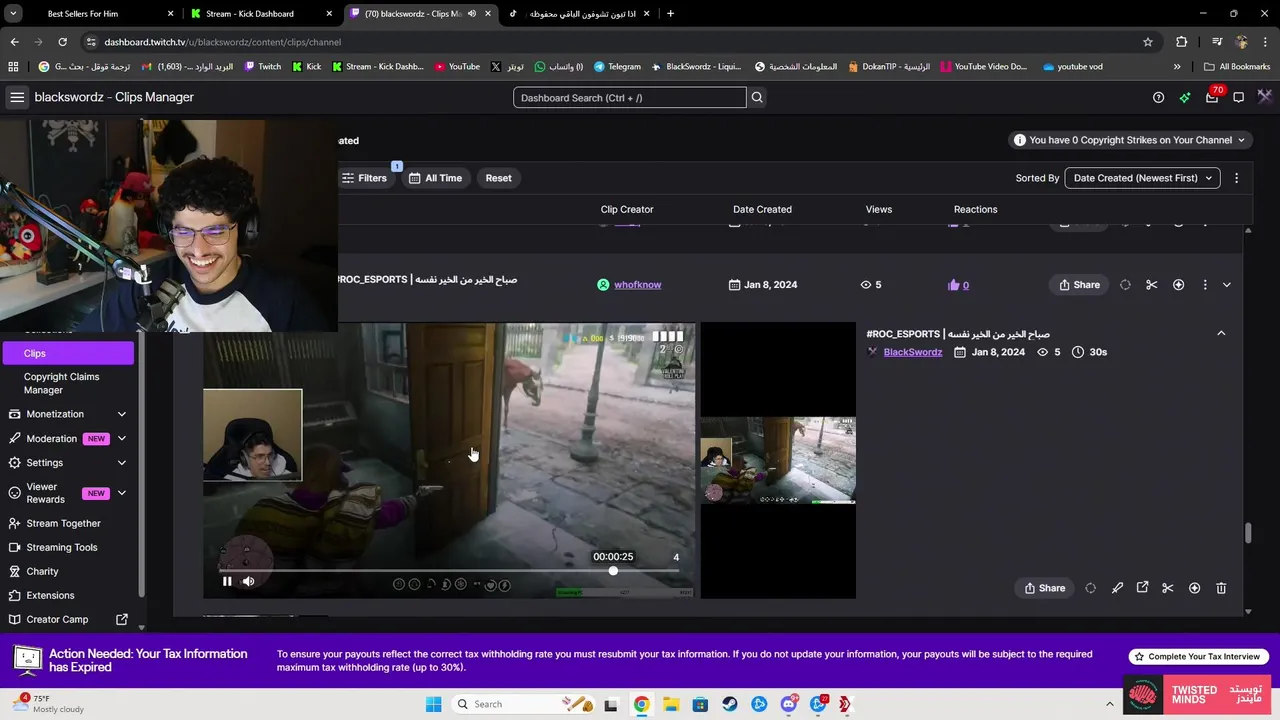Screen dimensions: 1280x720
Task: Show more bookmarks overflow chevron
Action: [1177, 67]
